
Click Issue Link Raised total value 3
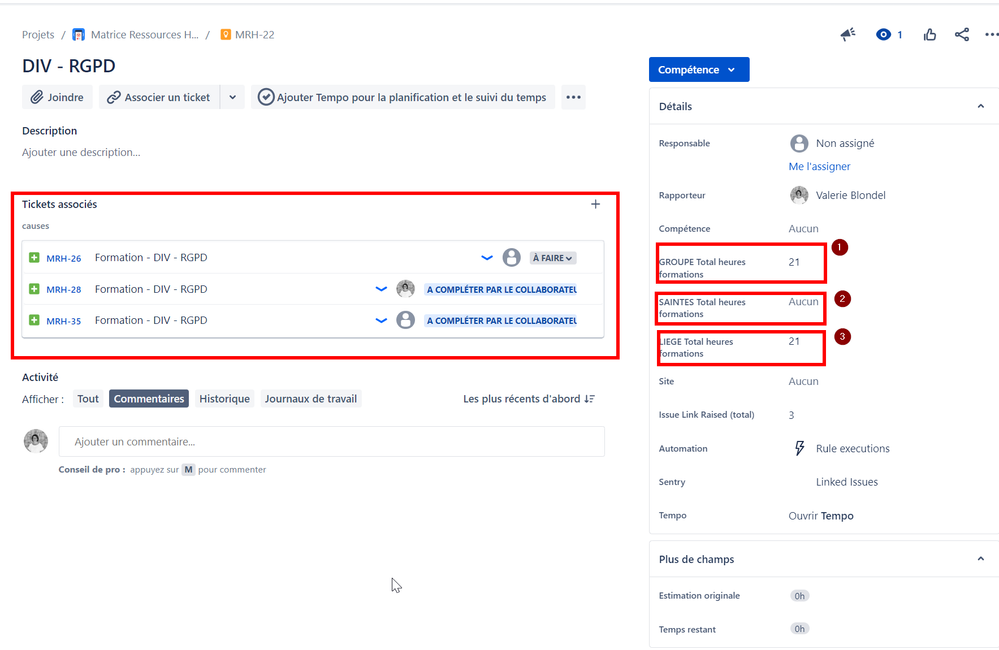(791, 415)
